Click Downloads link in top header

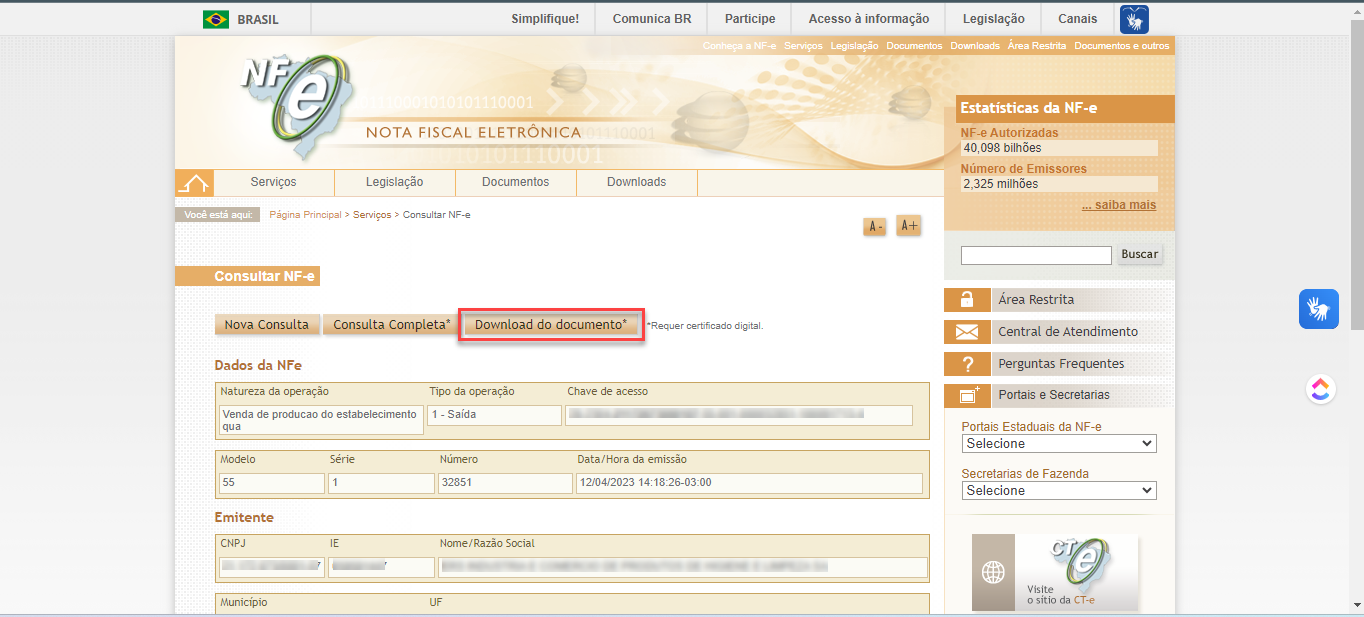tap(975, 46)
